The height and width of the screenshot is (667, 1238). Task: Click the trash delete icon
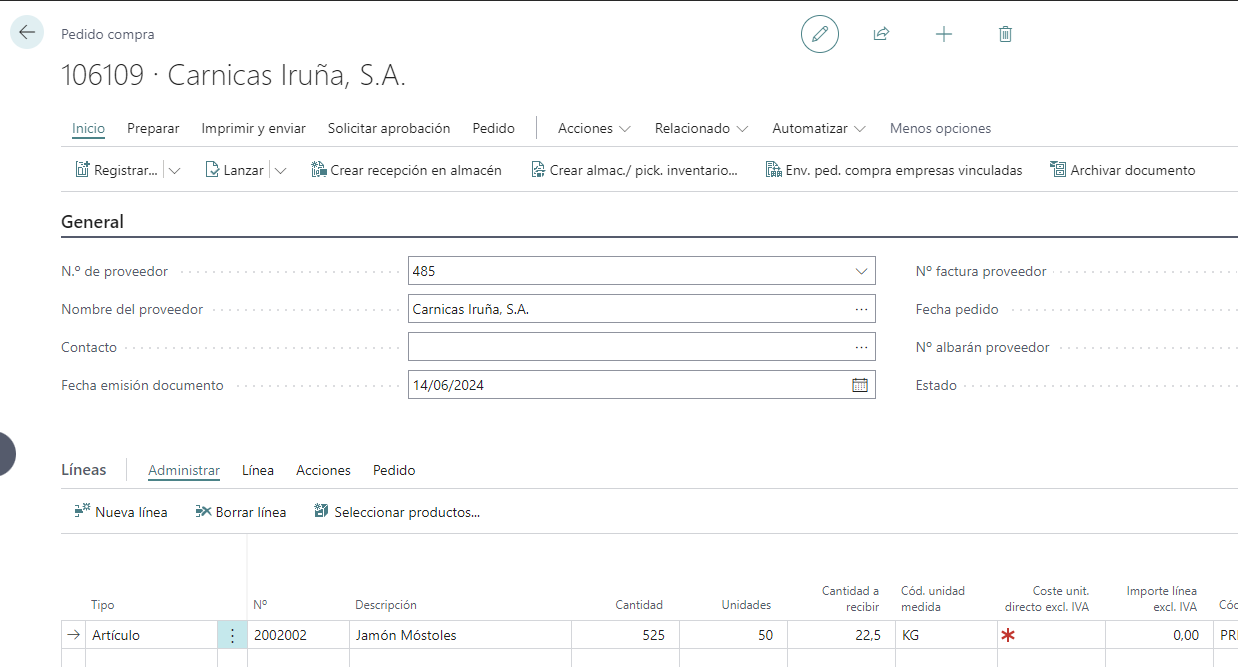[1005, 34]
